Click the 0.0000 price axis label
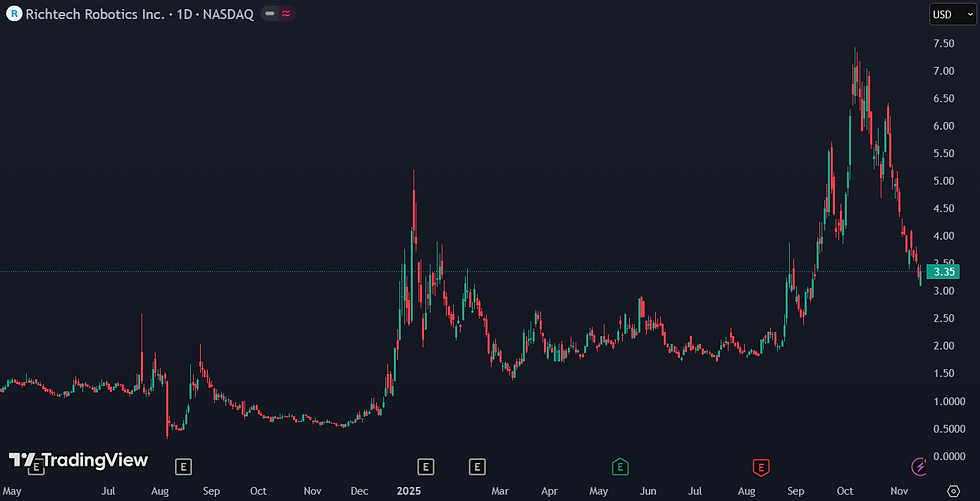980x501 pixels. pyautogui.click(x=949, y=456)
